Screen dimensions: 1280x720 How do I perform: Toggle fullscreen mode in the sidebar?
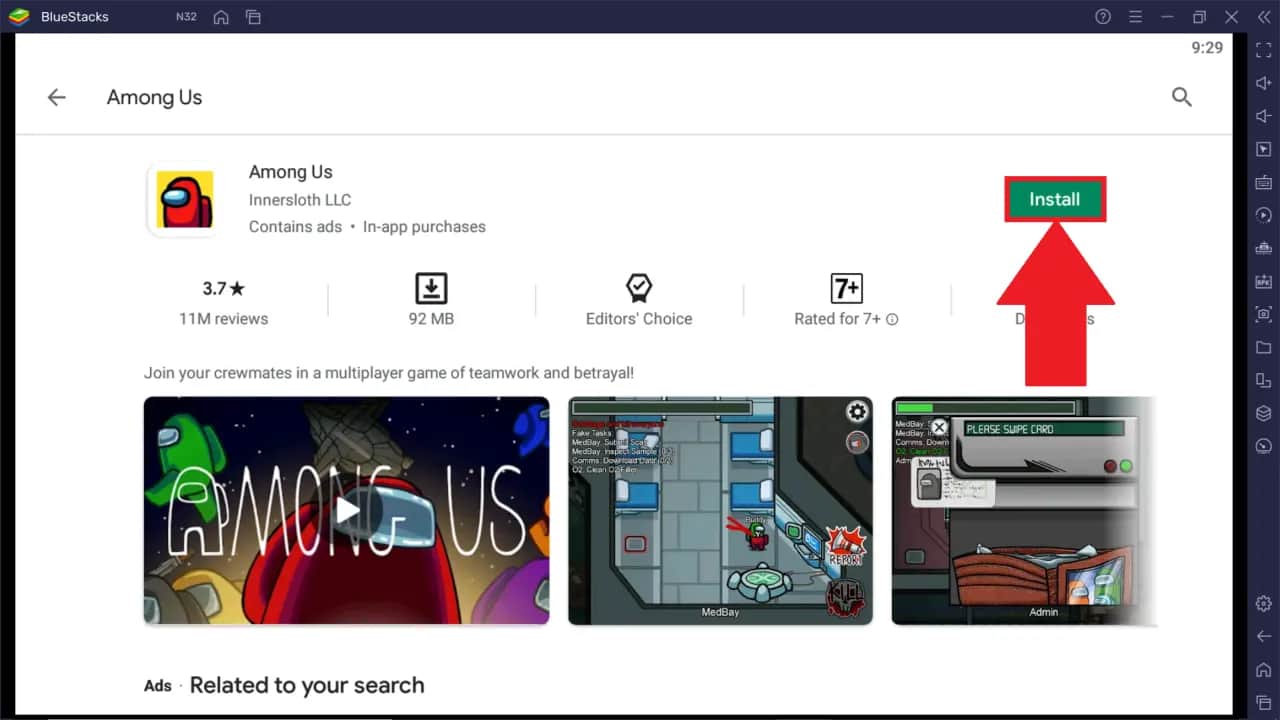pos(1263,50)
